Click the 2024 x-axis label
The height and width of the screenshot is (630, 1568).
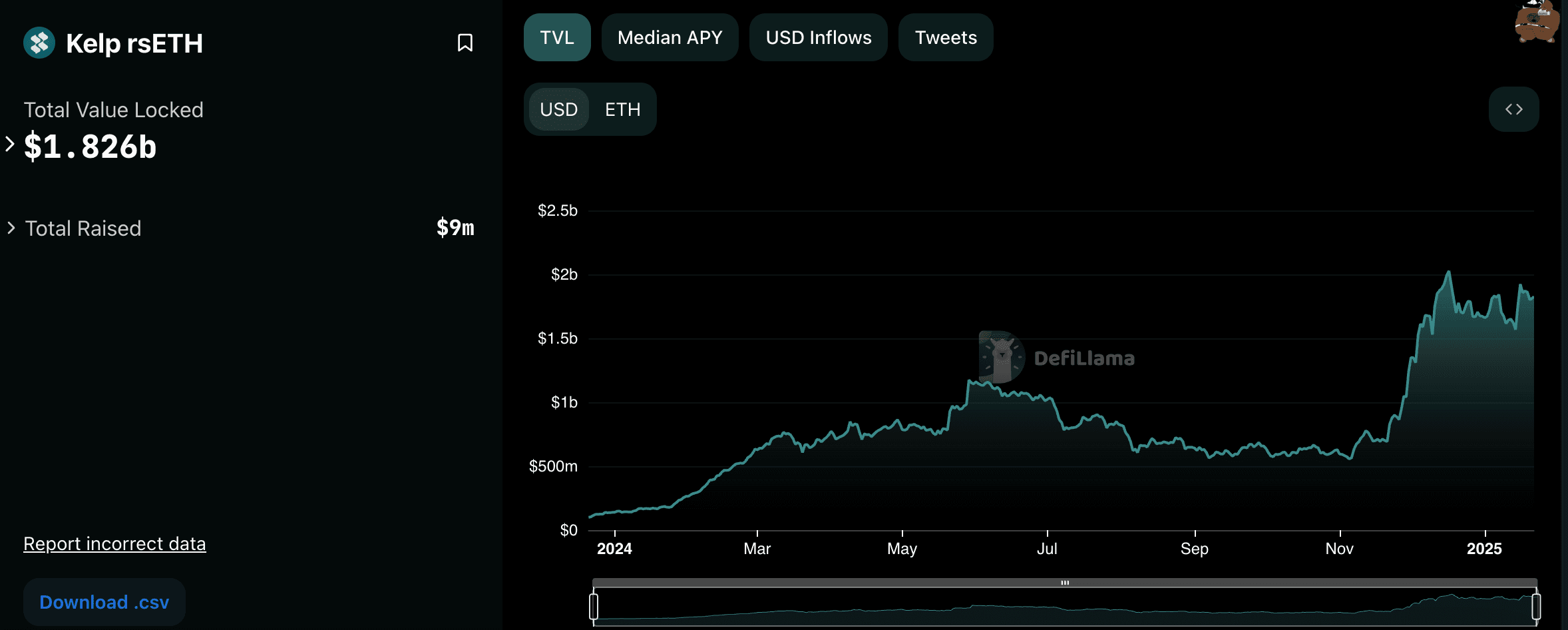pos(614,549)
